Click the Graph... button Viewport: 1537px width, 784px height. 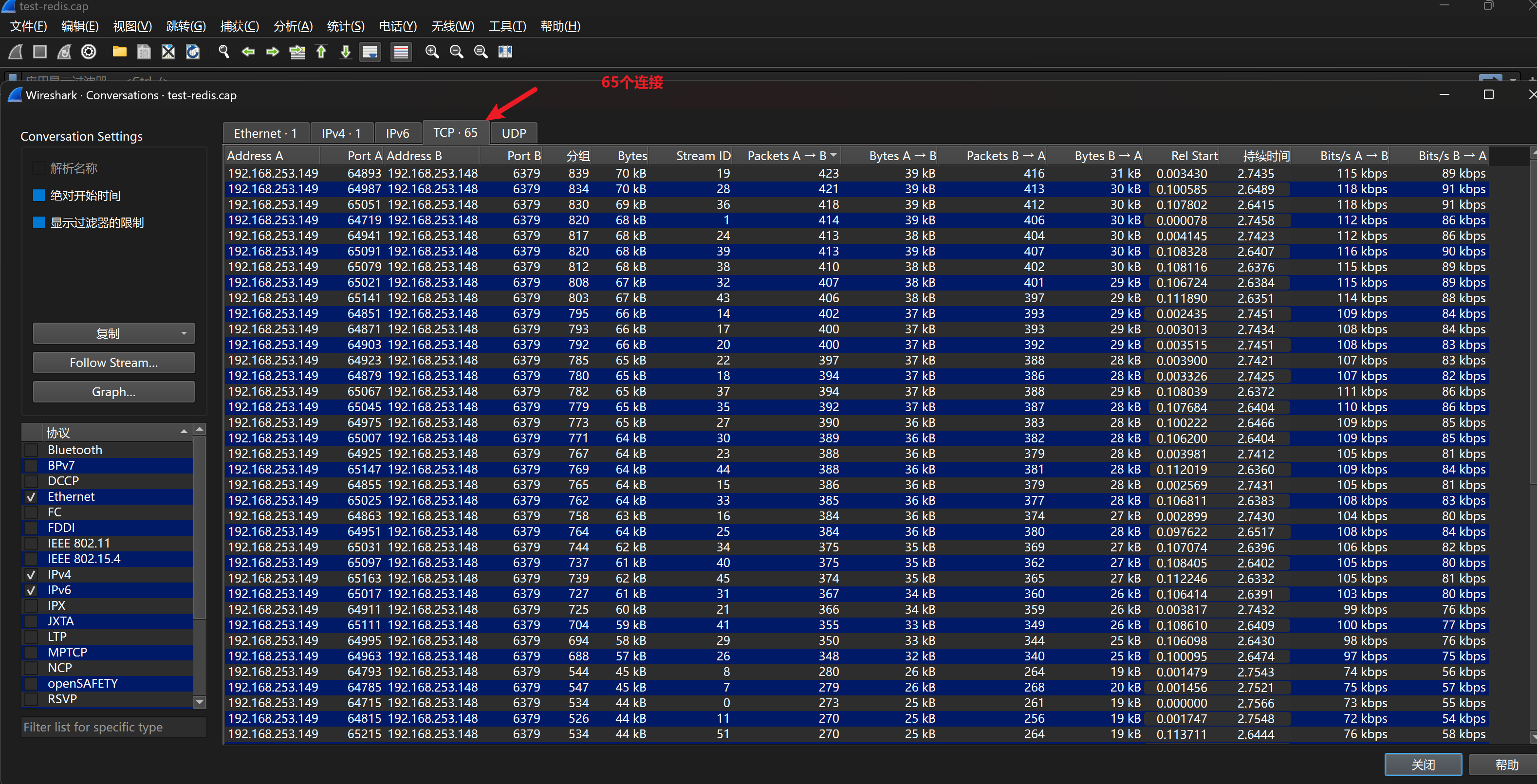click(x=113, y=392)
